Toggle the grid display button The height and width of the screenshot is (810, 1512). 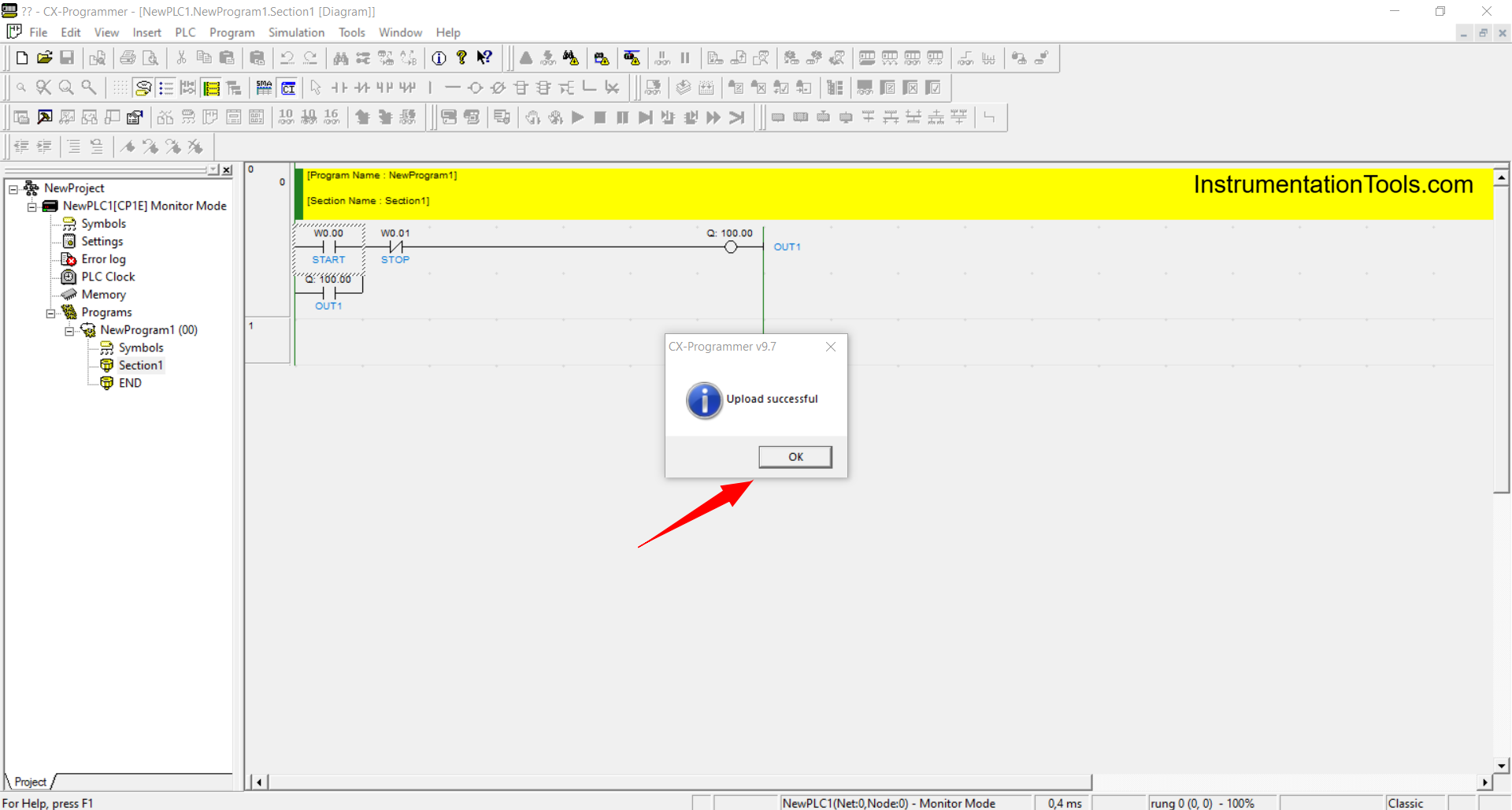point(120,87)
